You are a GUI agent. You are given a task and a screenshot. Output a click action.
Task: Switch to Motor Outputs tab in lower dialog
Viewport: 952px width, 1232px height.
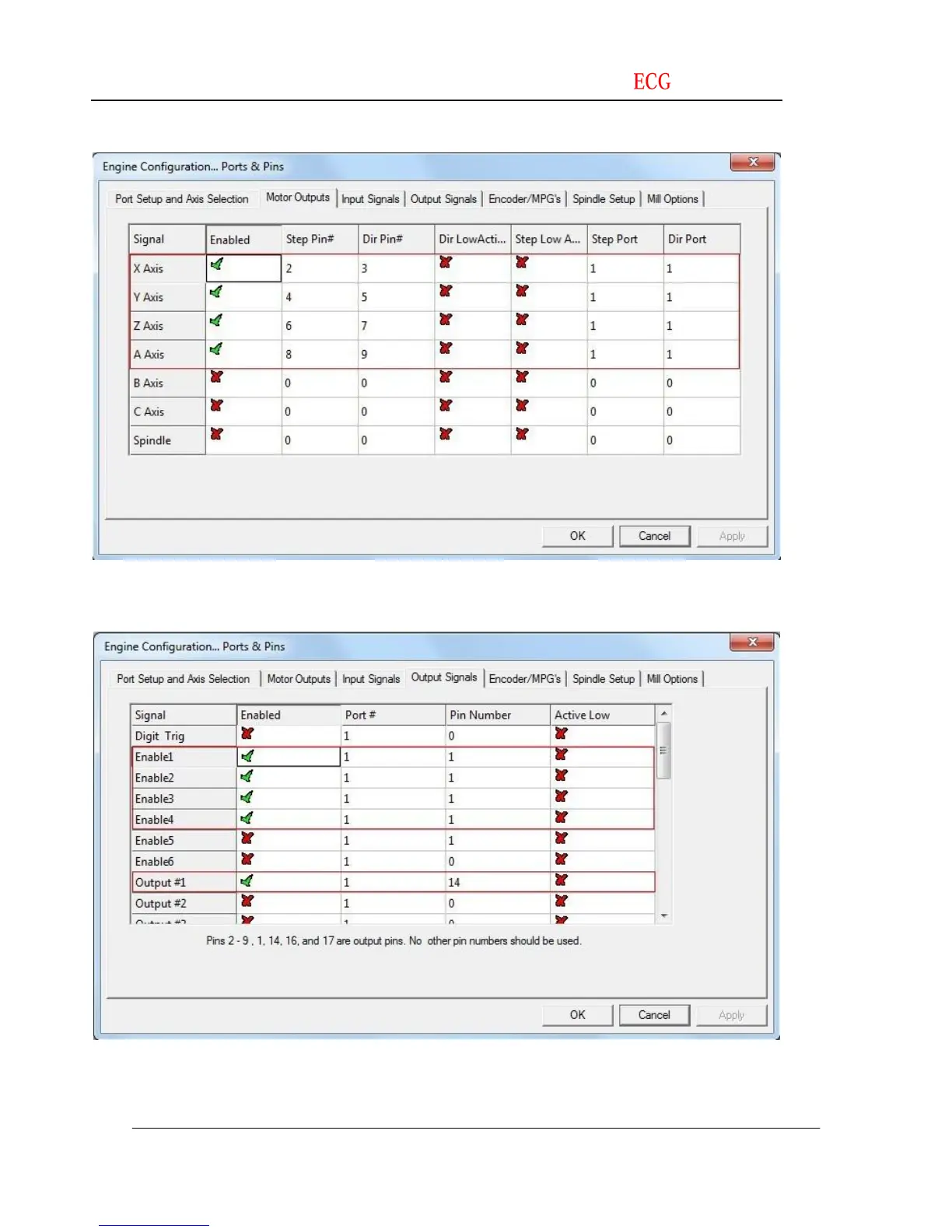click(299, 679)
